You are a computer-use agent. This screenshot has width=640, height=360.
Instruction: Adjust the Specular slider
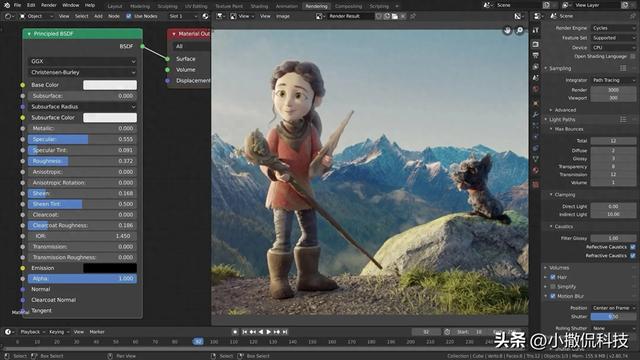point(82,139)
